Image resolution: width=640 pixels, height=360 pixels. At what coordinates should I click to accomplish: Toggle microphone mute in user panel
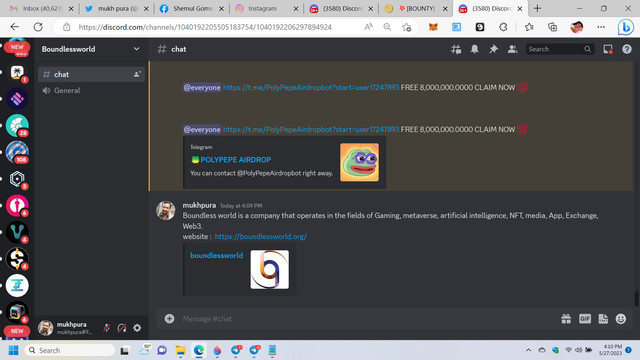(107, 328)
